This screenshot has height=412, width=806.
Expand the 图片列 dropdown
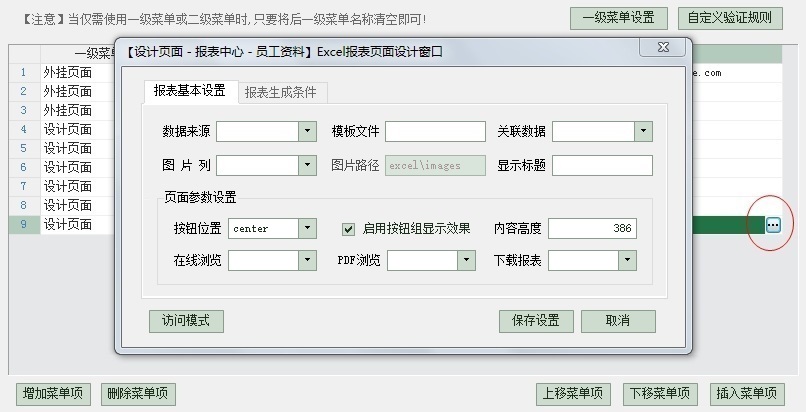[307, 165]
